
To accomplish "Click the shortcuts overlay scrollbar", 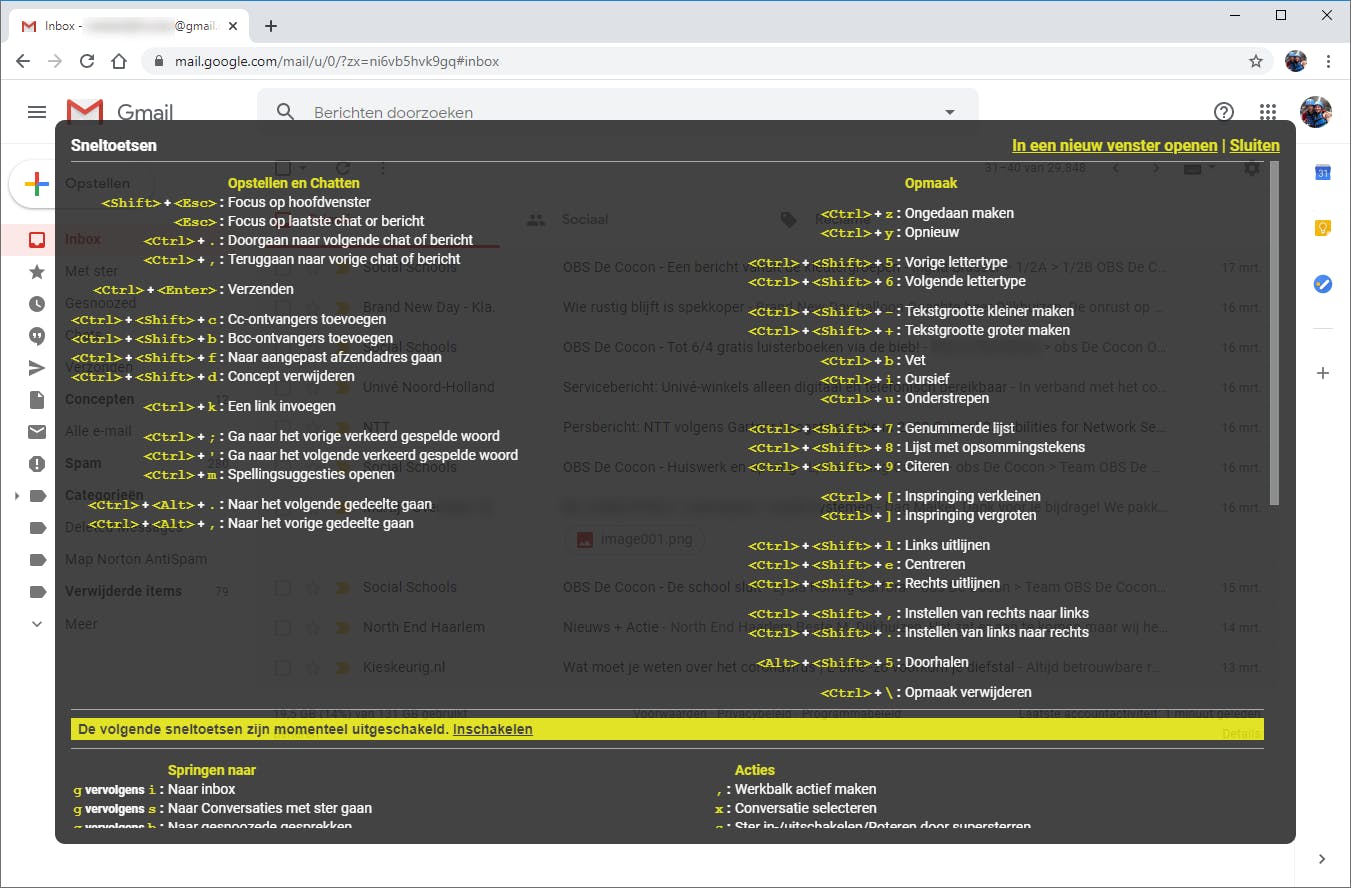I will coord(1274,333).
